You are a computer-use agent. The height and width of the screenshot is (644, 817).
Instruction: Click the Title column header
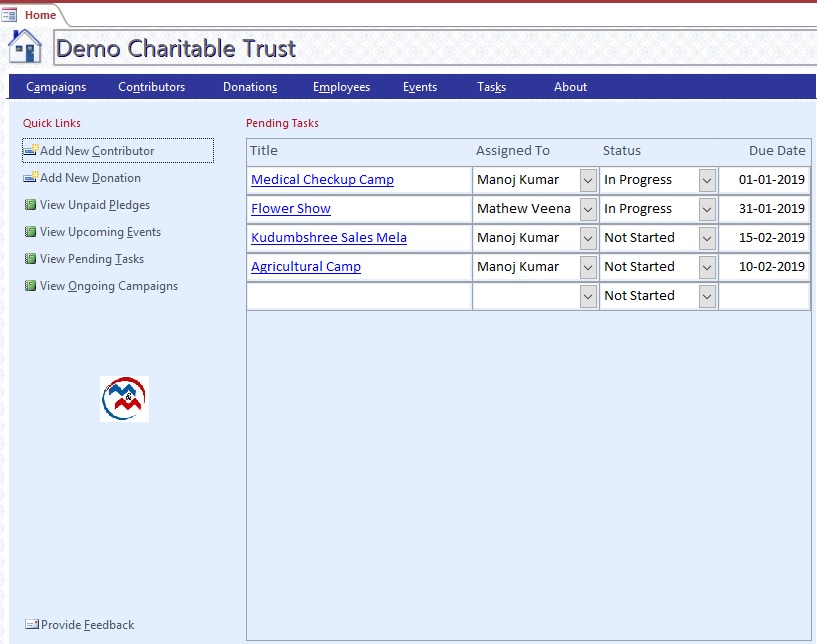pos(264,151)
